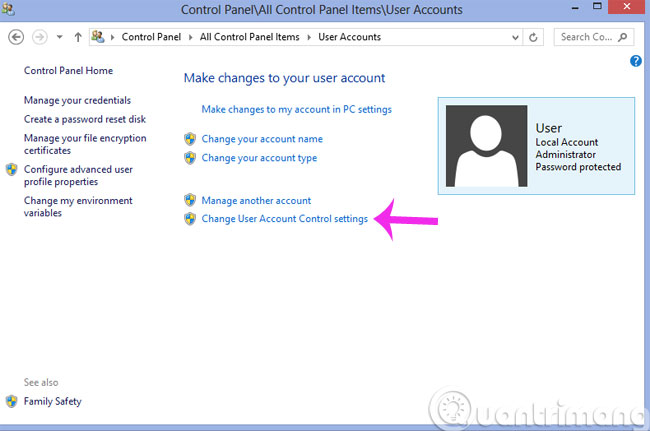
Task: Click the 'Local Account' text
Action: [567, 142]
